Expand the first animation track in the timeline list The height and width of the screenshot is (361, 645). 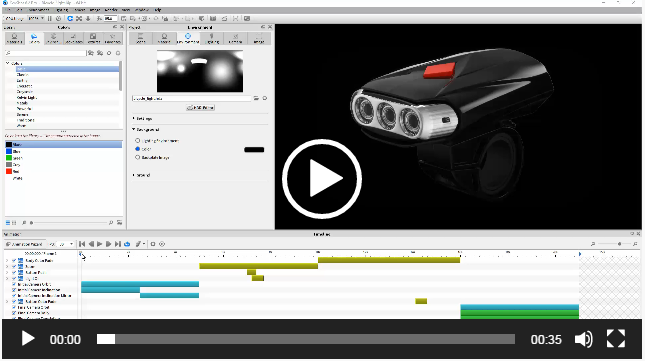click(x=7, y=261)
